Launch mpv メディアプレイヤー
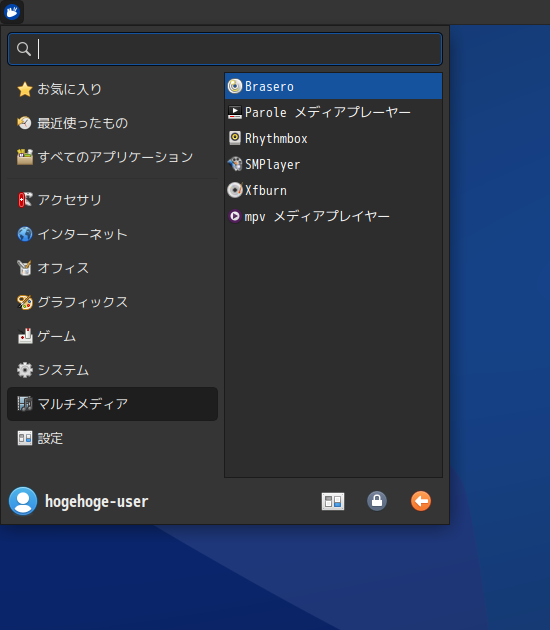550x630 pixels. point(333,217)
